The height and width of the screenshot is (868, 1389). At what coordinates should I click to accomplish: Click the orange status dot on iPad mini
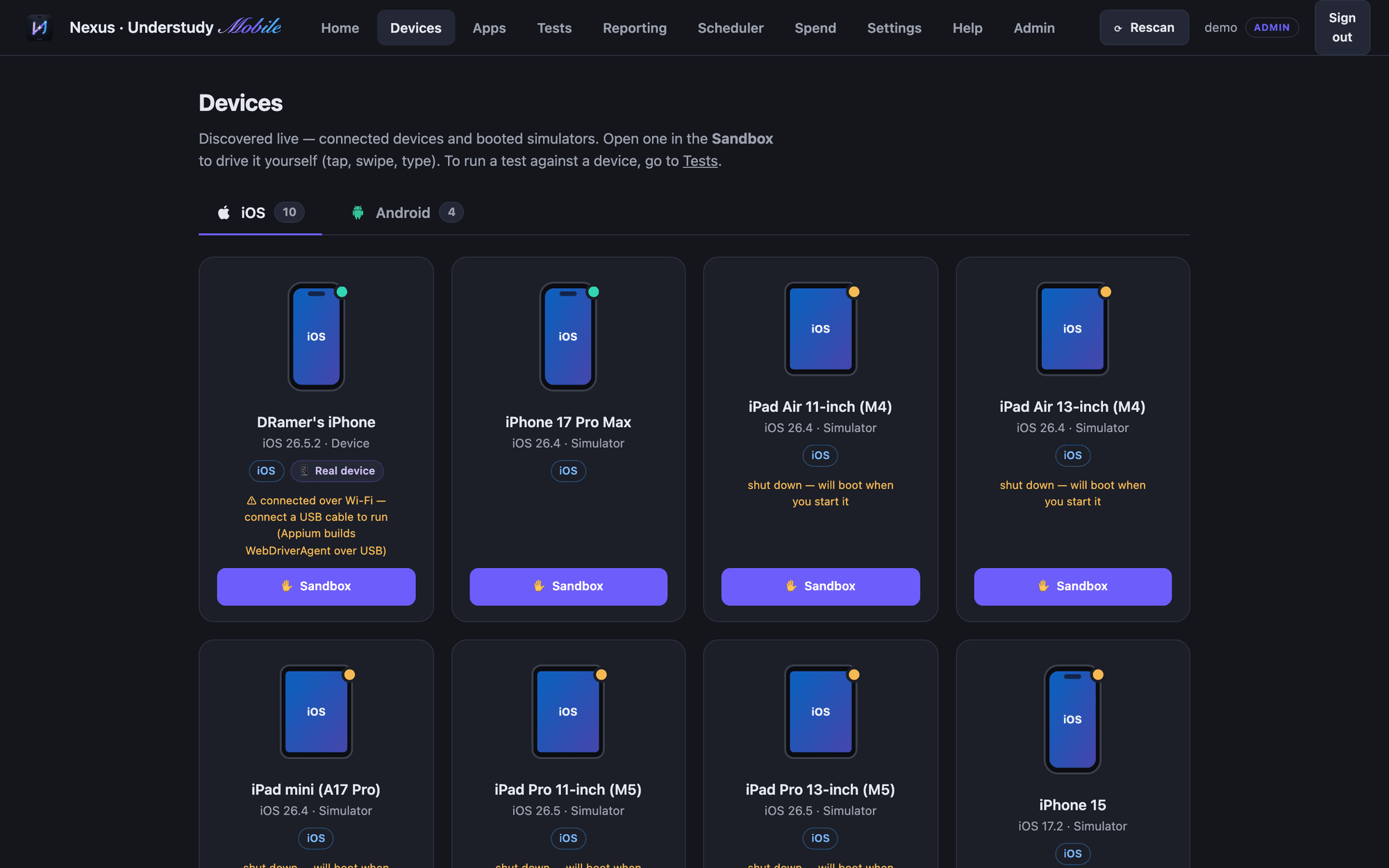[349, 674]
